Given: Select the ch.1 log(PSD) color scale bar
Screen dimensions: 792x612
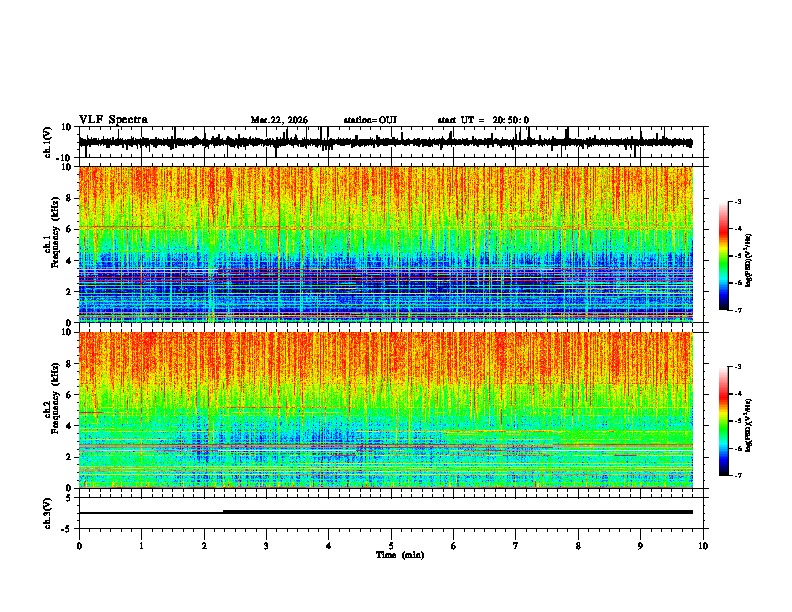Looking at the screenshot, I should 724,256.
